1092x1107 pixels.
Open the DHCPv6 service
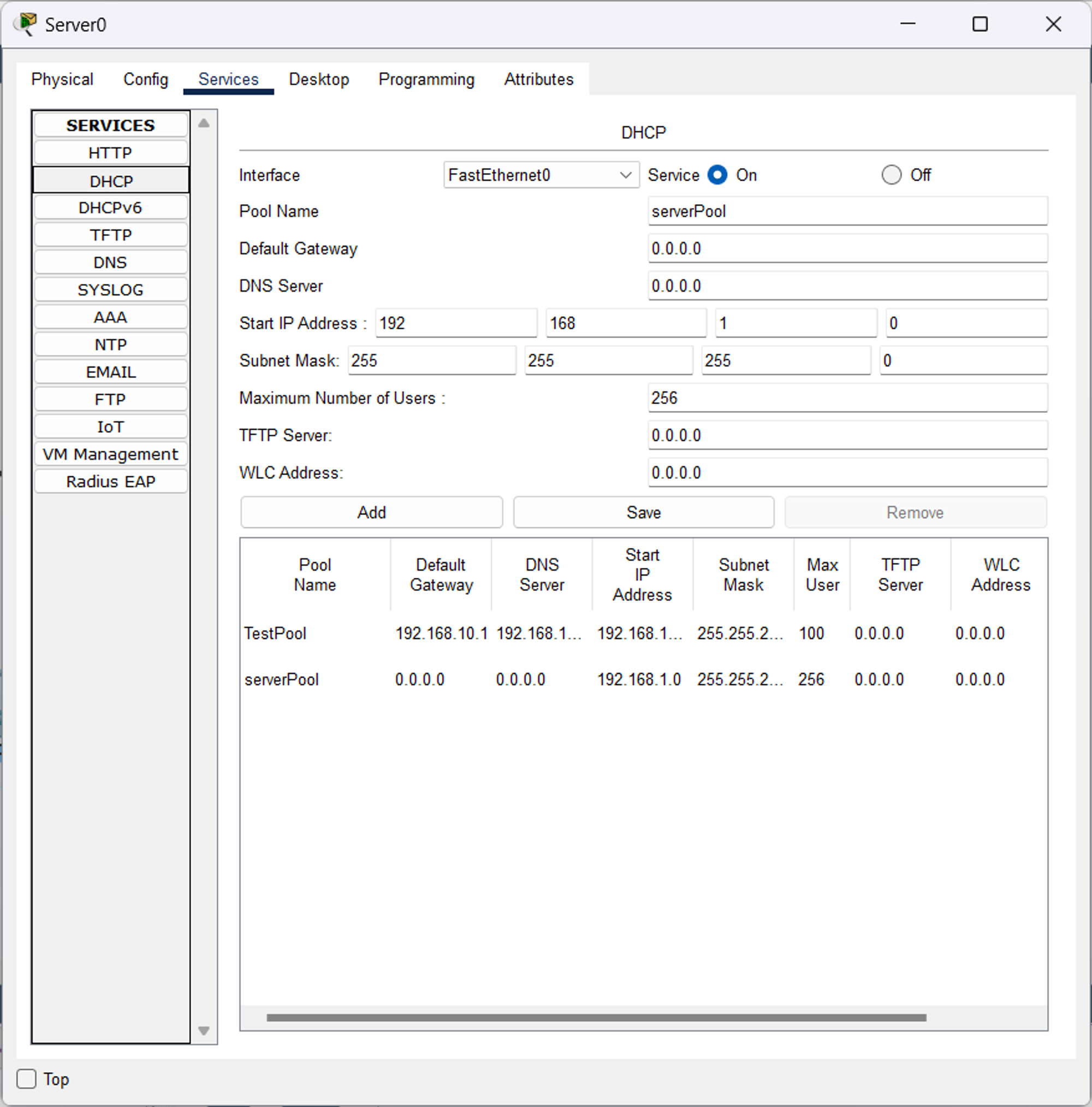tap(110, 208)
